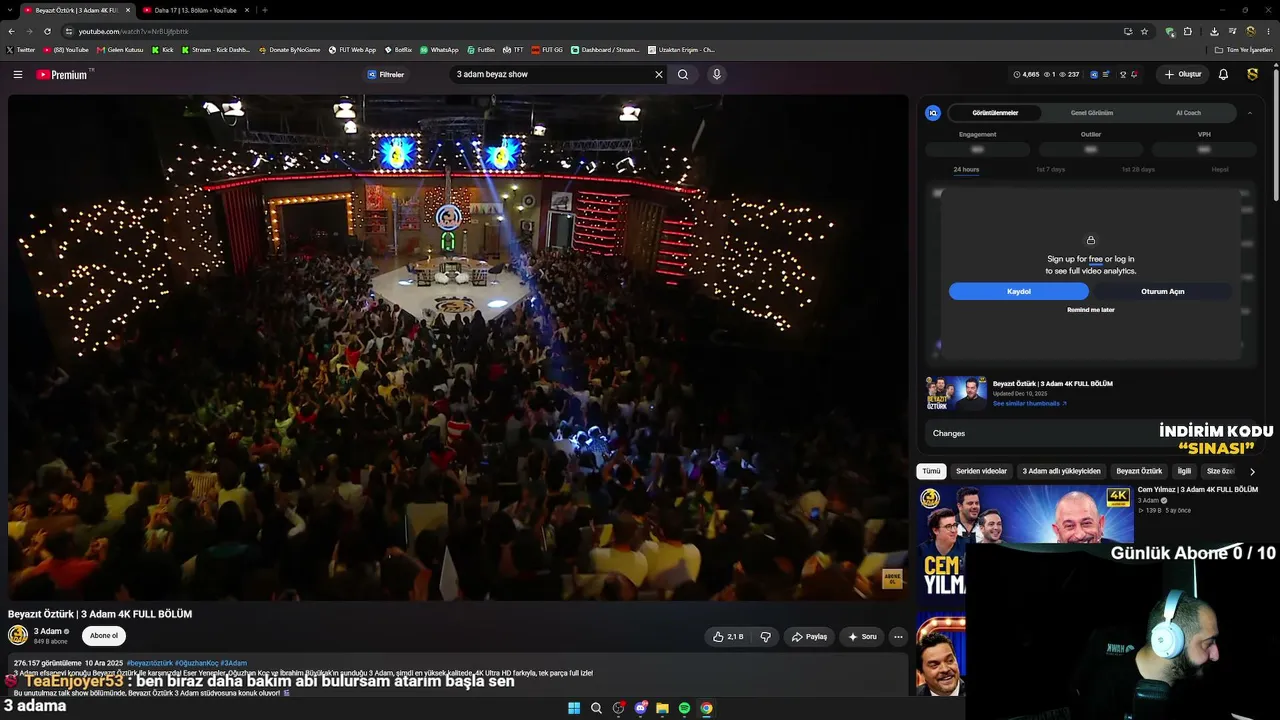Open the Twitter bookmark

pos(21,50)
